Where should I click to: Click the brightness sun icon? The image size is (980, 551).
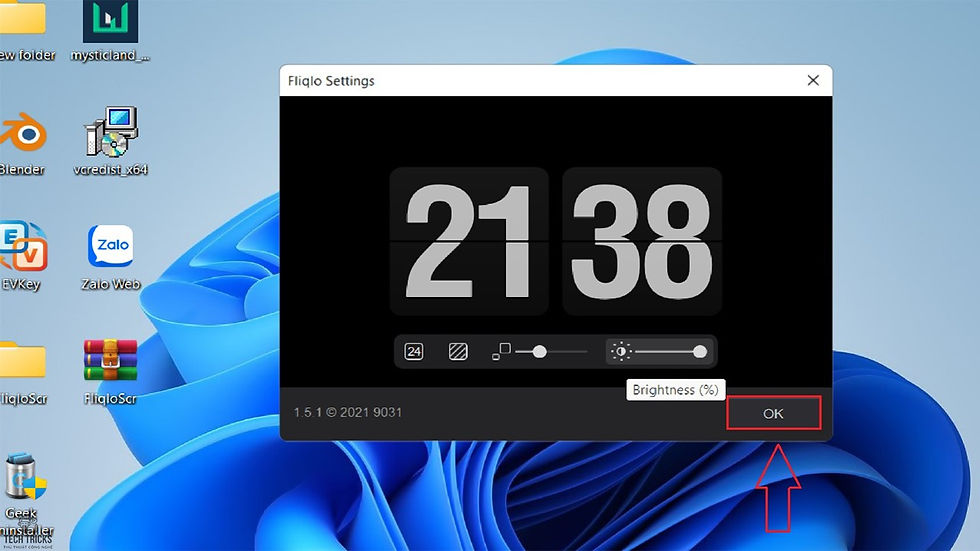(621, 352)
